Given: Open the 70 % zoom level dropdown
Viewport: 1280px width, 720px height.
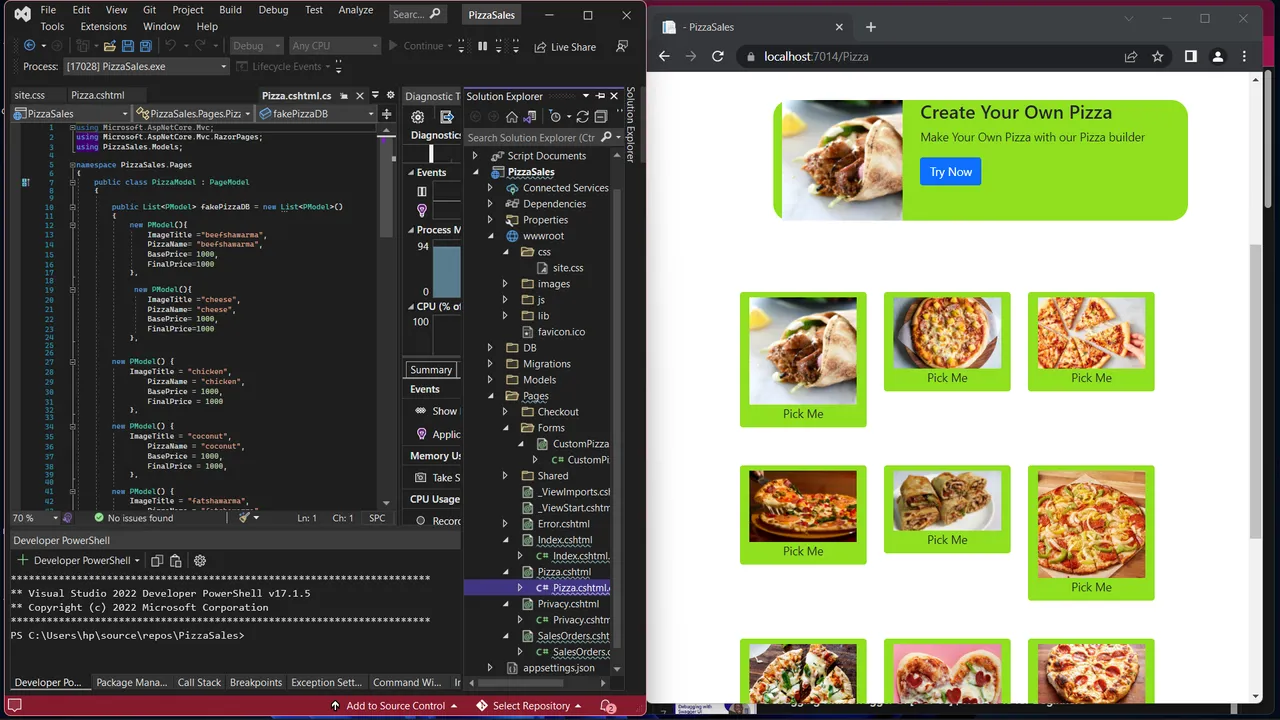Looking at the screenshot, I should pos(32,518).
